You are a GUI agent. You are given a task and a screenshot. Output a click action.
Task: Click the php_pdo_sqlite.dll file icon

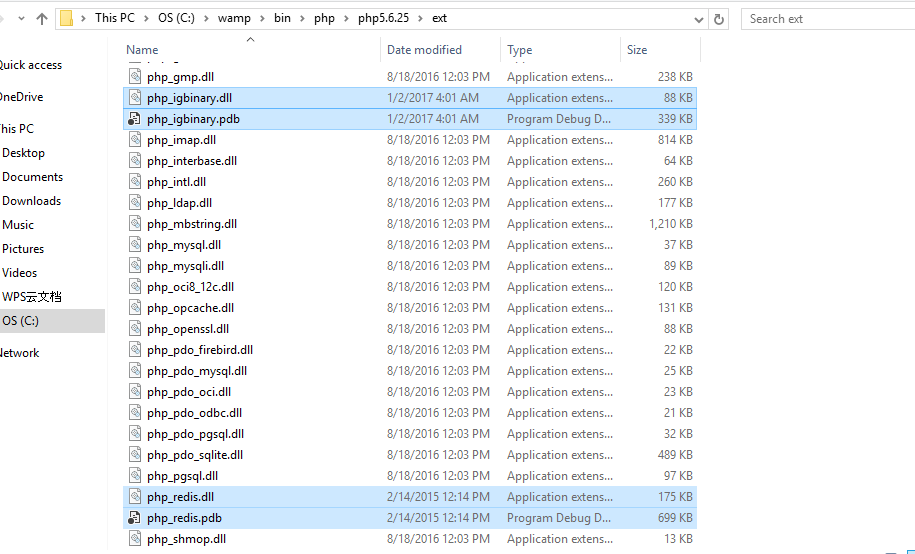tap(135, 455)
